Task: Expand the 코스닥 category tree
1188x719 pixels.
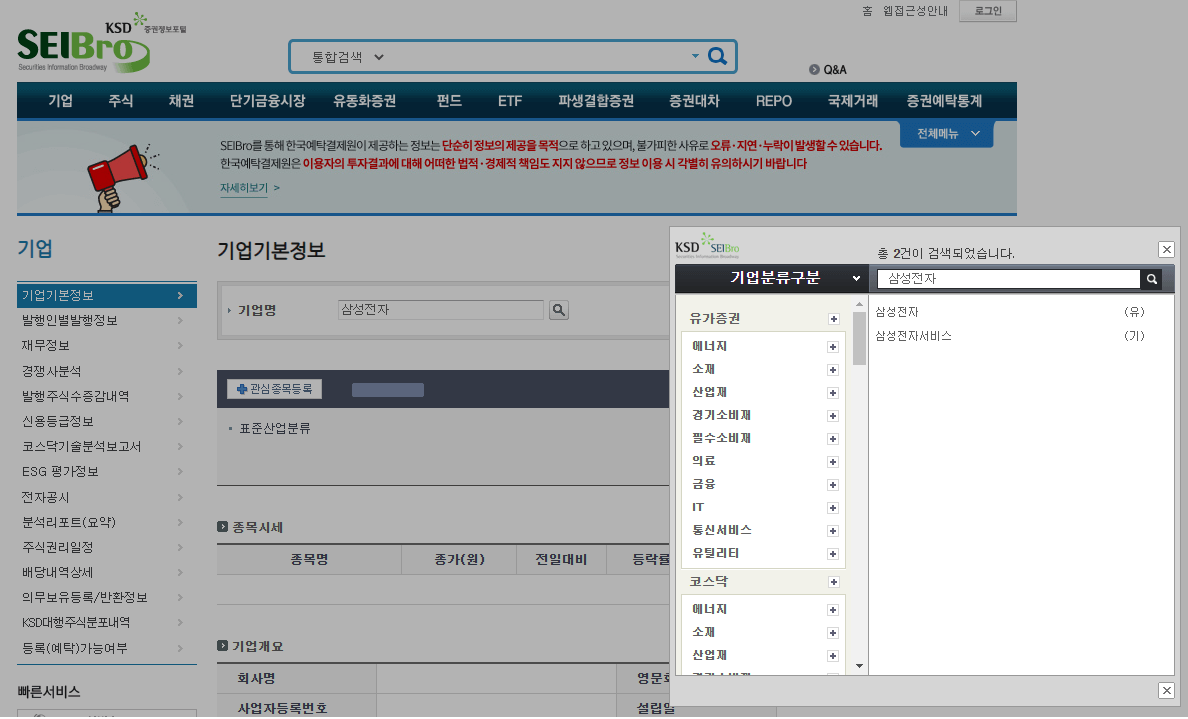Action: coord(833,581)
